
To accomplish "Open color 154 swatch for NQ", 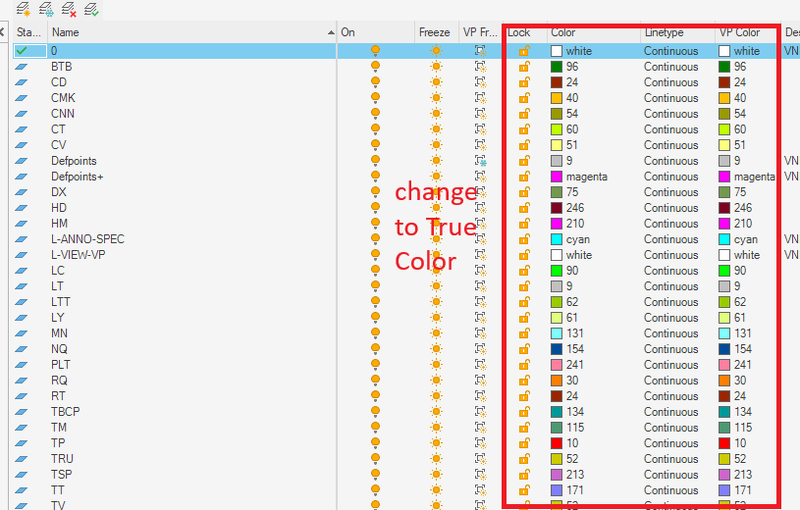I will pyautogui.click(x=557, y=349).
